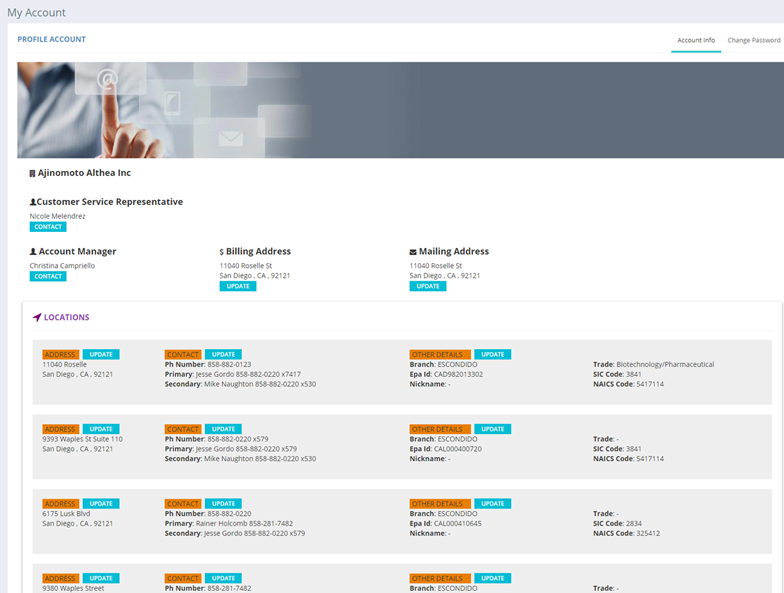Update address for 9393 Waples St Suite 110
Image resolution: width=784 pixels, height=593 pixels.
coord(101,429)
